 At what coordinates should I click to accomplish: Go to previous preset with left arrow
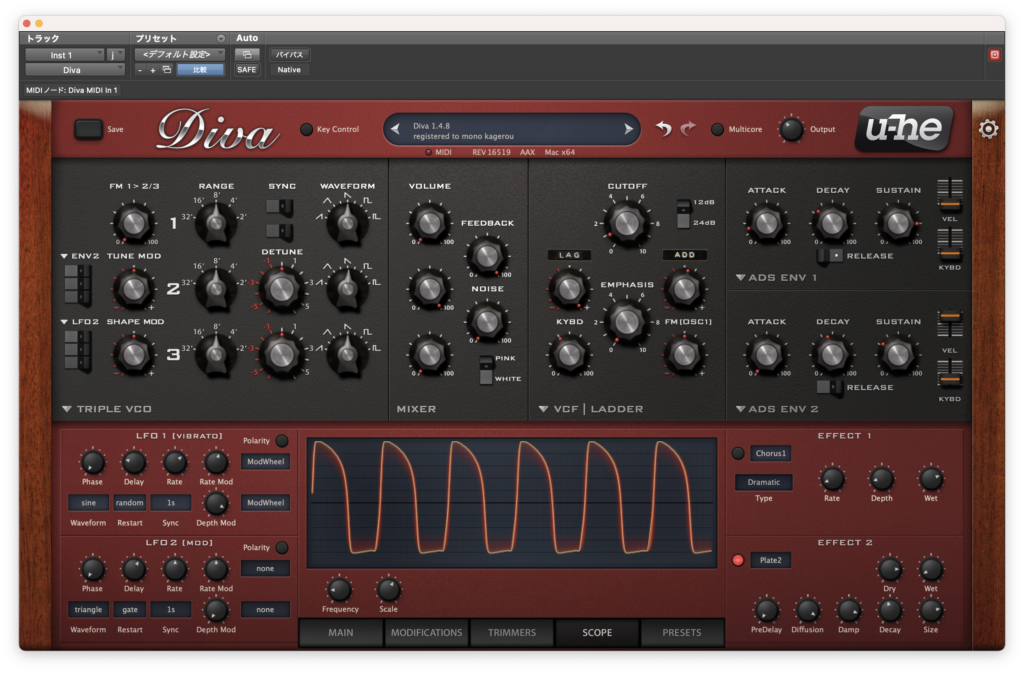(395, 129)
